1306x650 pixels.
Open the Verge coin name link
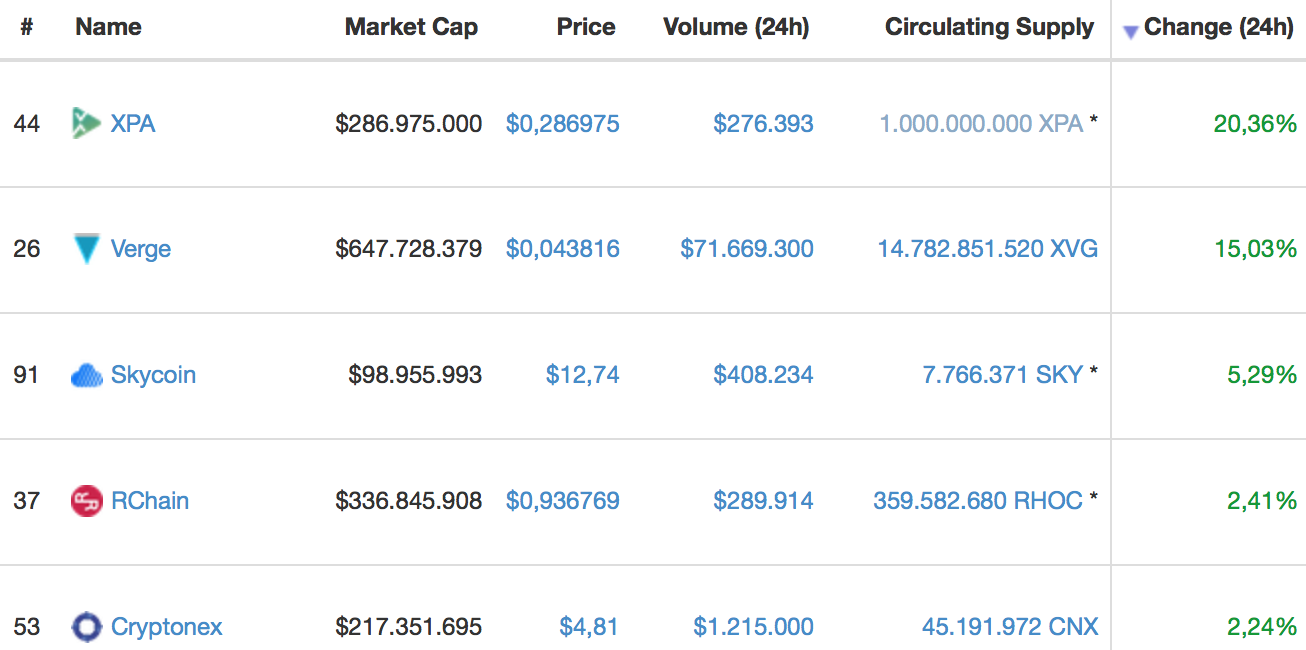point(141,249)
